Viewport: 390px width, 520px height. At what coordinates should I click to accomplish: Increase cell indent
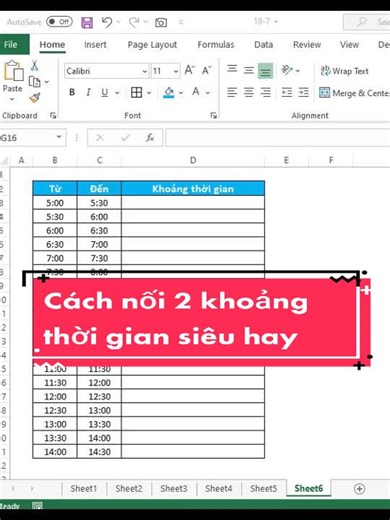click(303, 92)
